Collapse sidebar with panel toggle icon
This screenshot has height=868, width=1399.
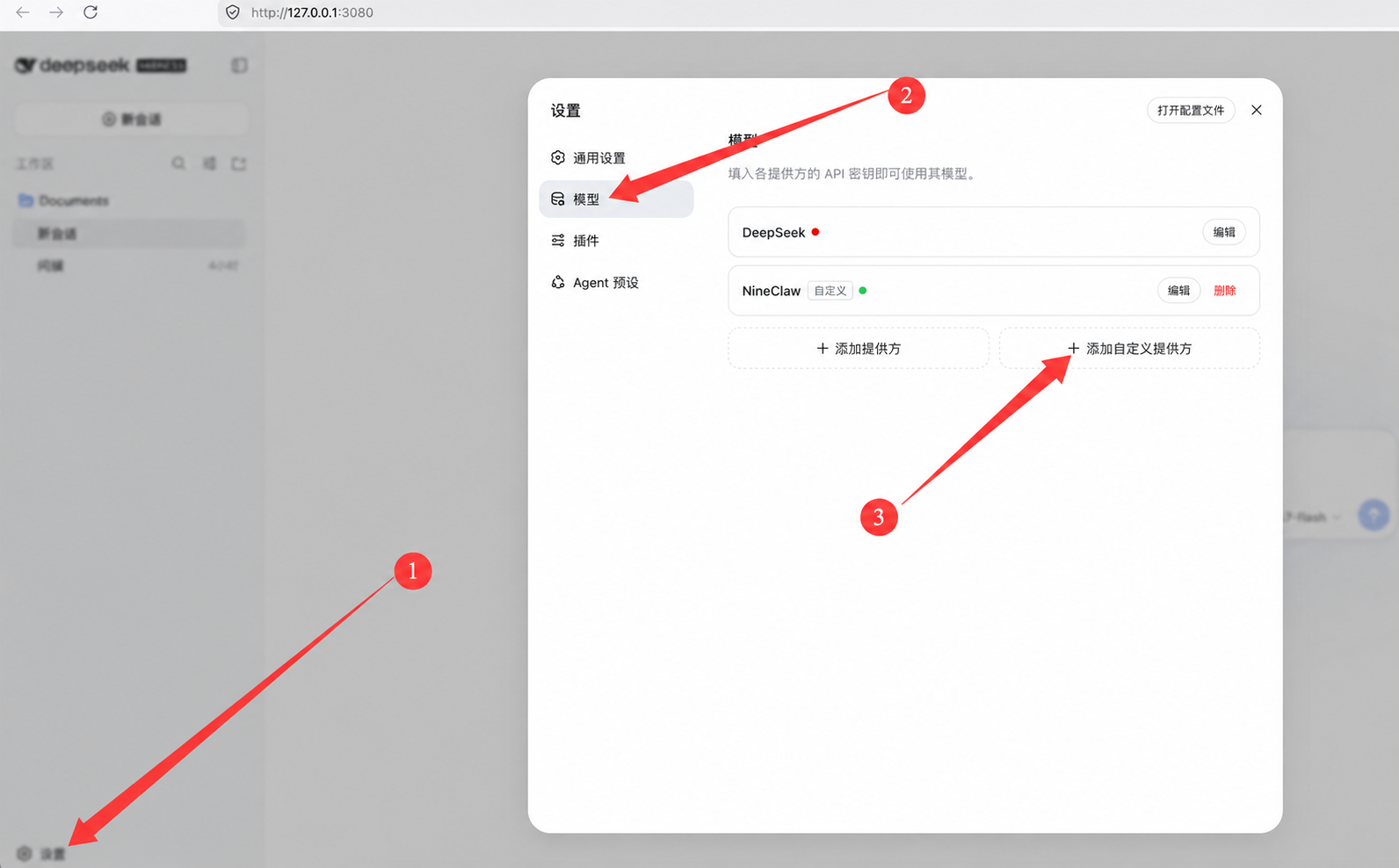coord(239,66)
